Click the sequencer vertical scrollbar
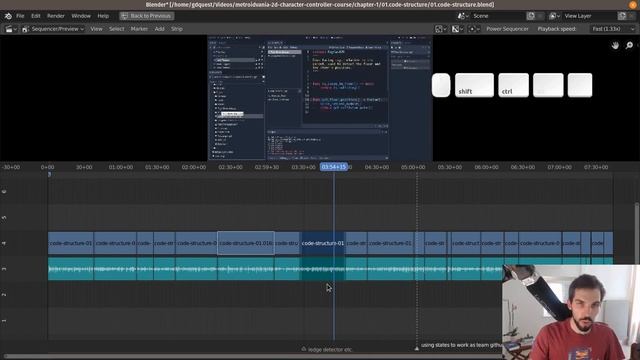The image size is (640, 360). point(637,233)
